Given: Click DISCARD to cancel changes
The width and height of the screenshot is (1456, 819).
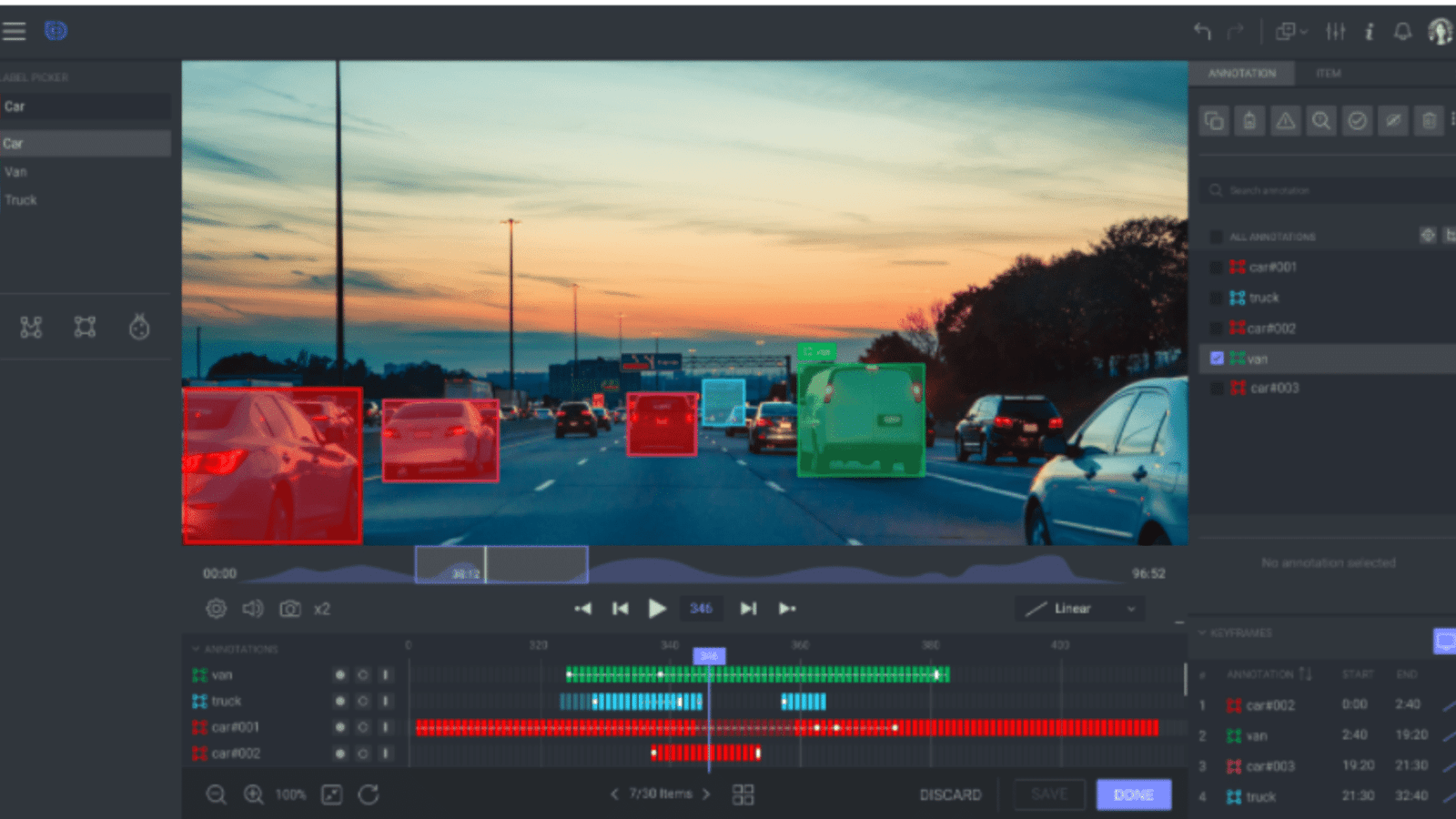Looking at the screenshot, I should [950, 794].
